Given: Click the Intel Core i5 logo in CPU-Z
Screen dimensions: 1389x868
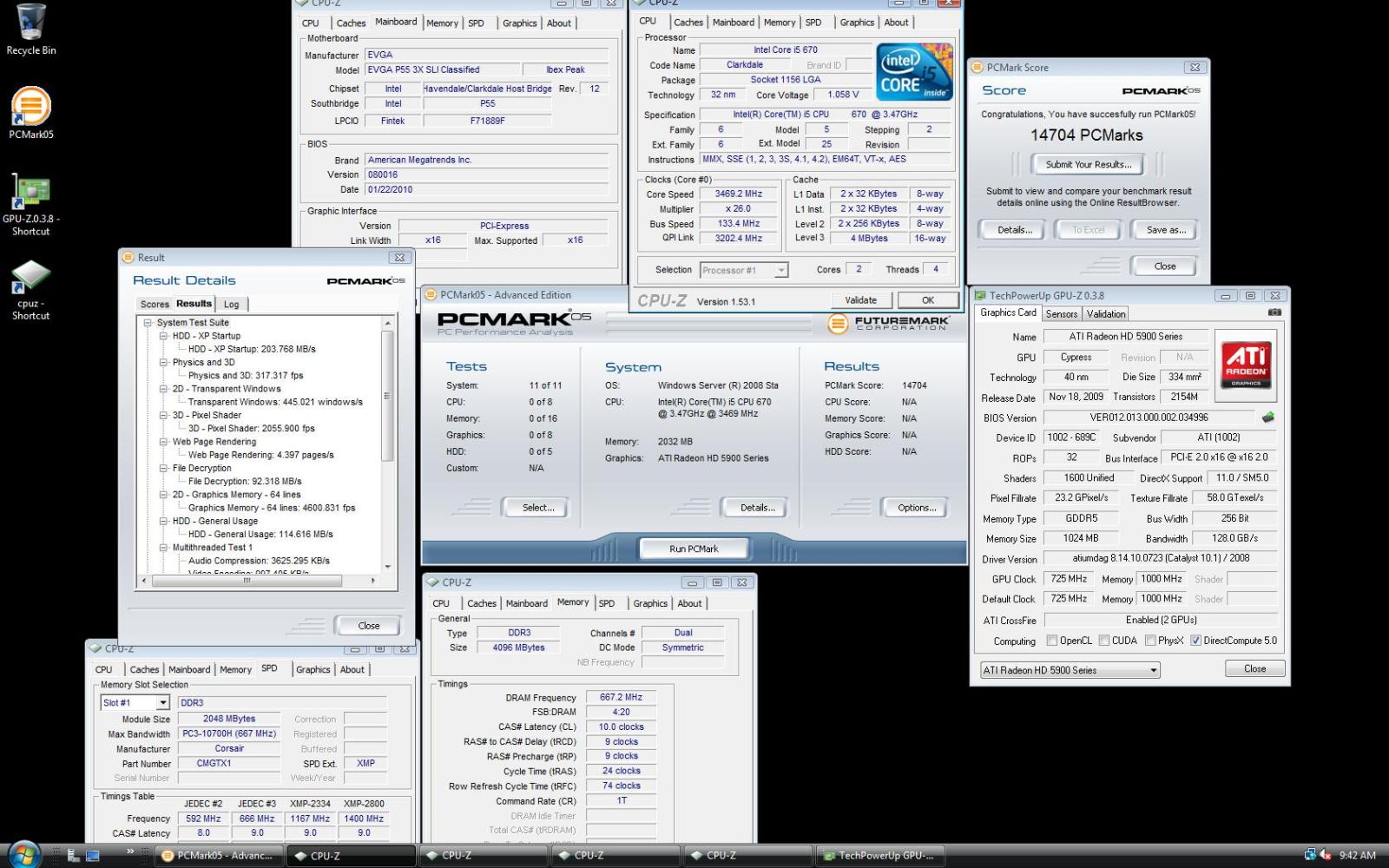Looking at the screenshot, I should [x=914, y=71].
